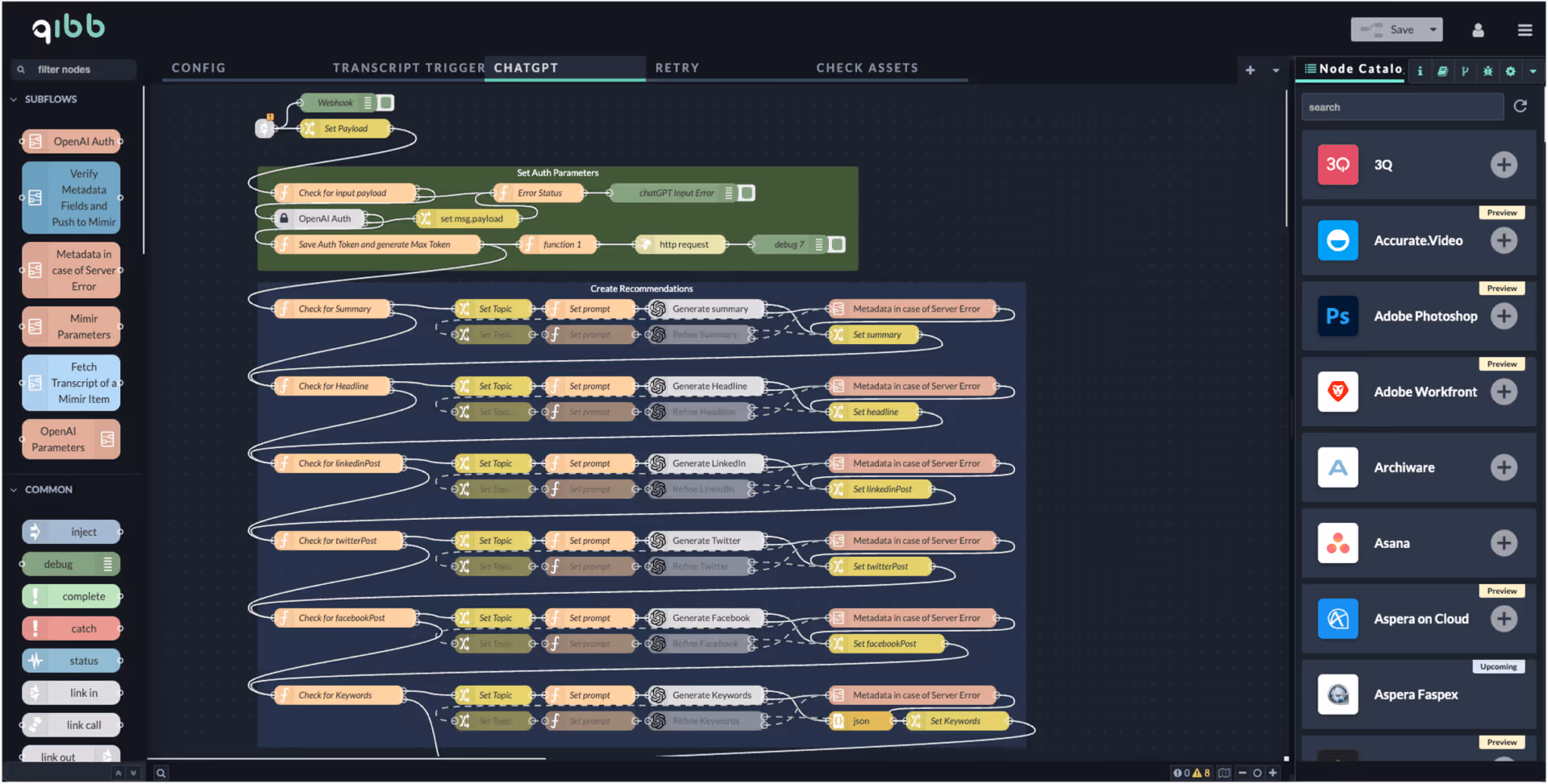This screenshot has height=784, width=1548.
Task: Click the 3Q catalog logo thumbnail
Action: 1338,165
